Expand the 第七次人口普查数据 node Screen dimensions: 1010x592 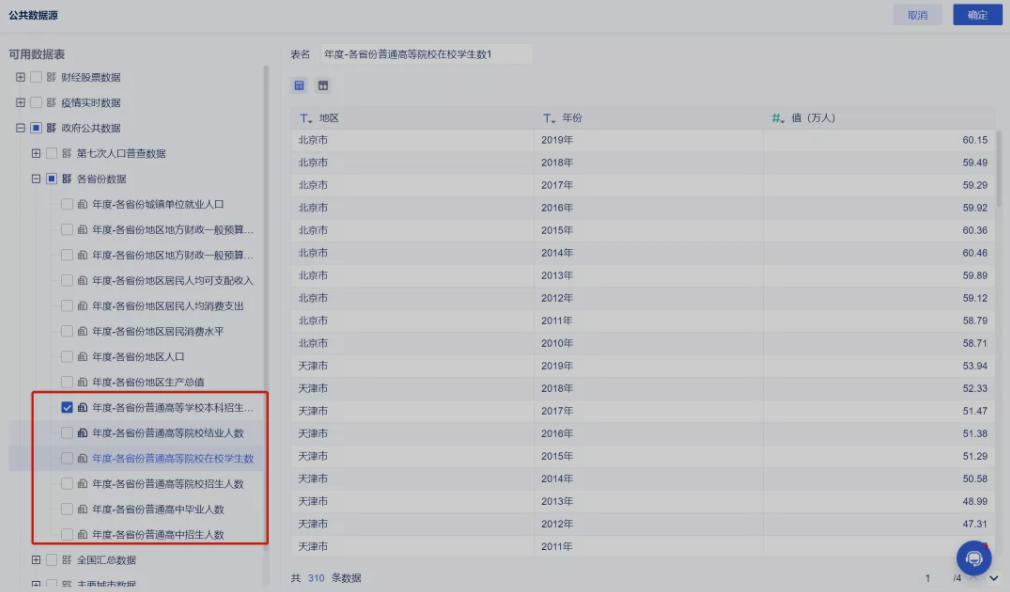36,153
